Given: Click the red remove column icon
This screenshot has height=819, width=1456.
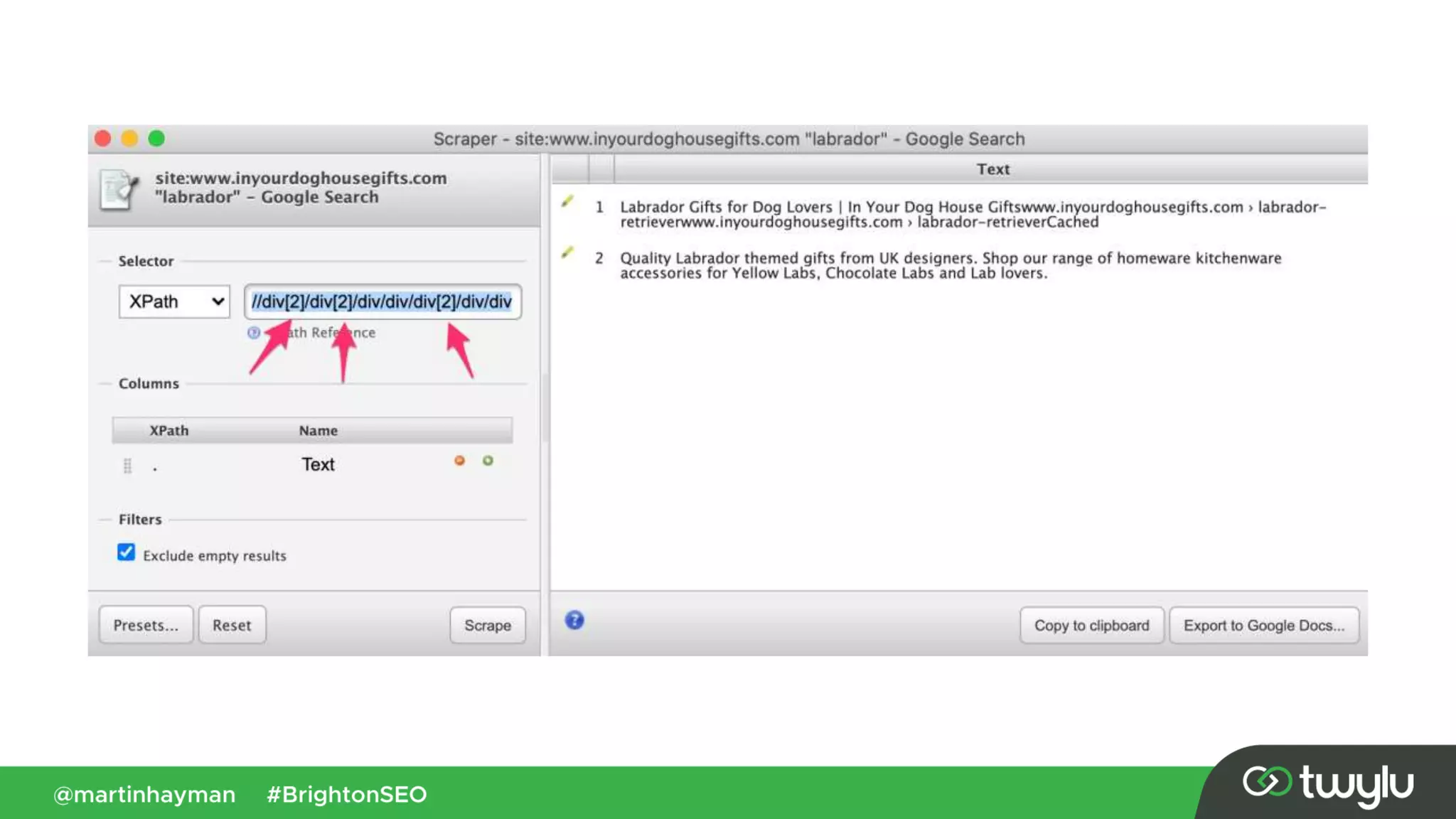Looking at the screenshot, I should (459, 461).
